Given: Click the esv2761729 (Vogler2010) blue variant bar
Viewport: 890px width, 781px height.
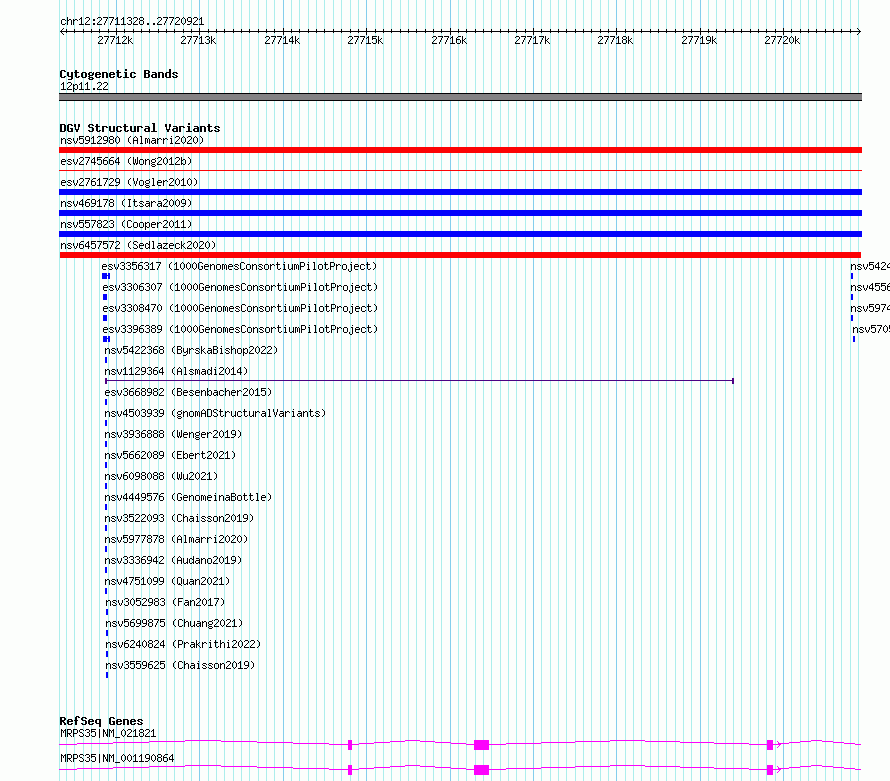Looking at the screenshot, I should click(x=460, y=192).
